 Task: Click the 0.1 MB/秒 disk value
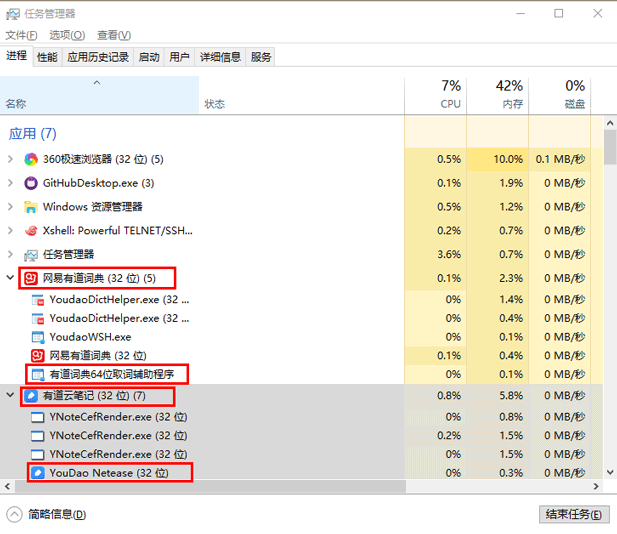[560, 159]
